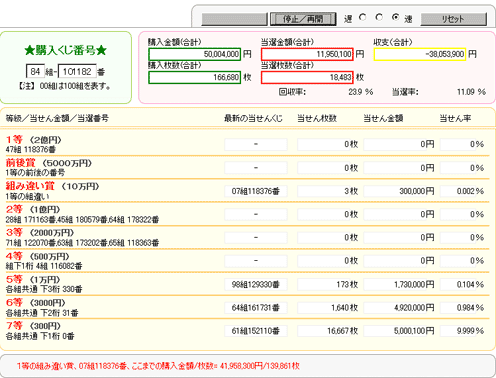
Task: Click the 組 number field showing 84
Action: [35, 71]
